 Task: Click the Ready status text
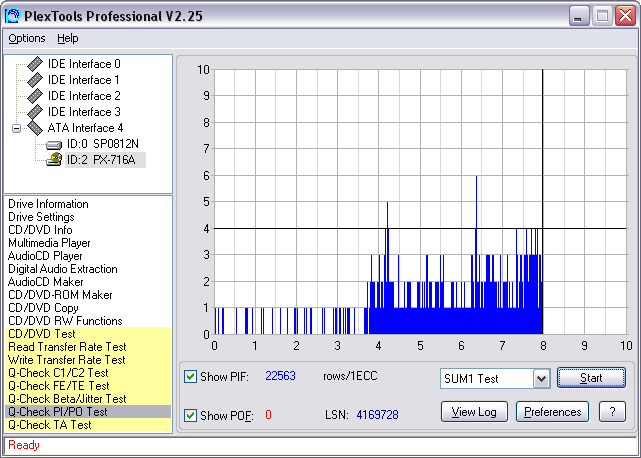click(24, 445)
